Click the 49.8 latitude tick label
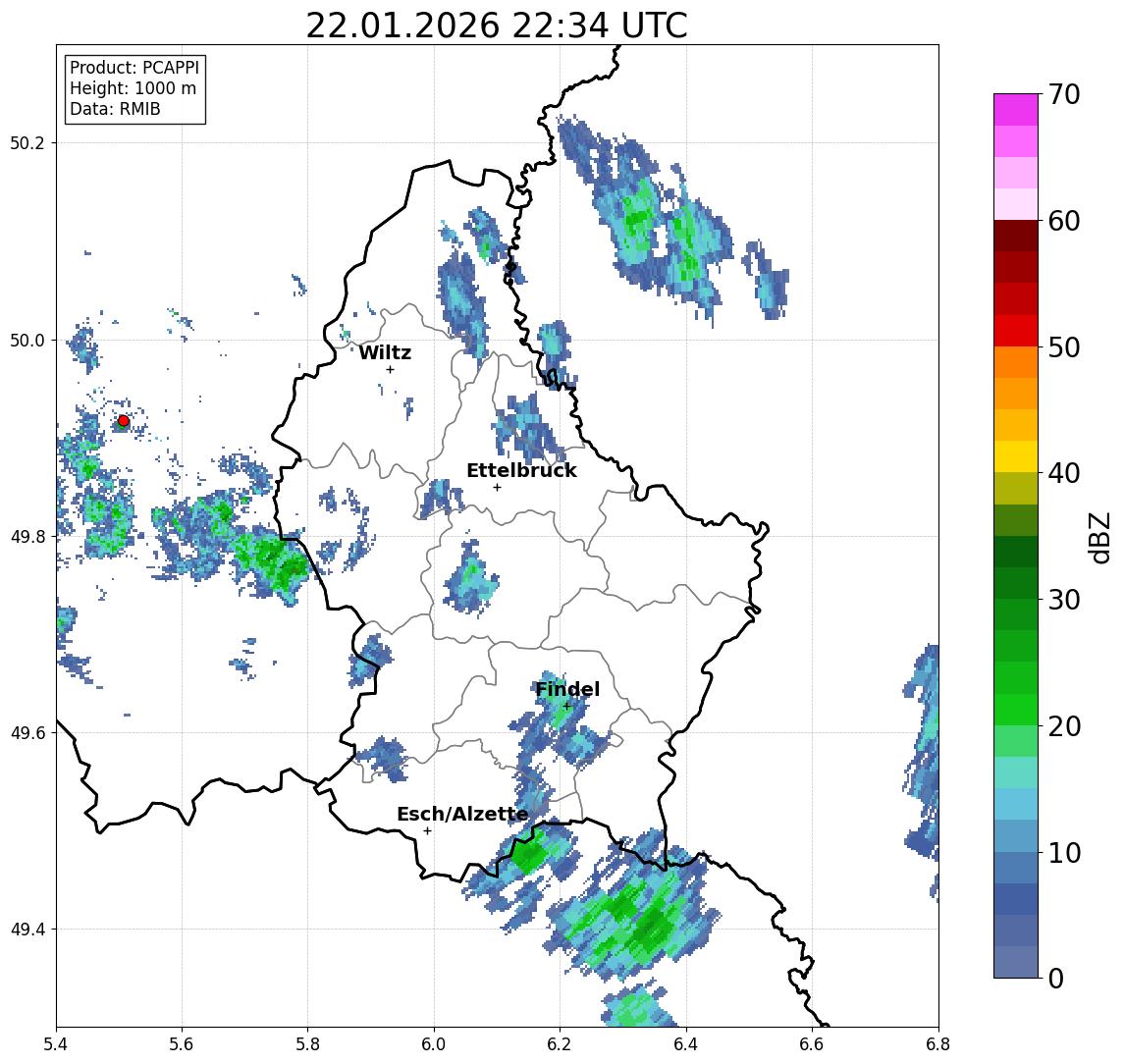The height and width of the screenshot is (1064, 1124). coord(27,537)
